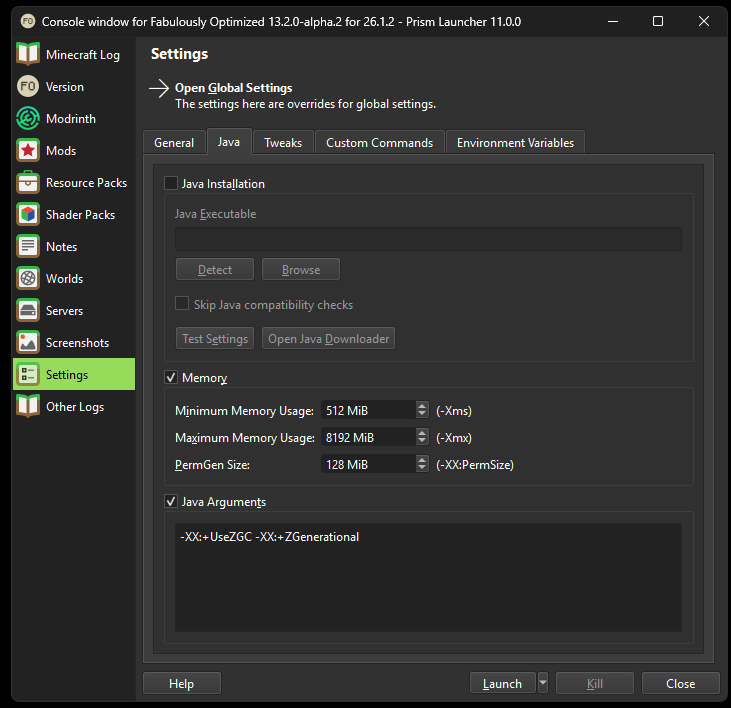This screenshot has height=708, width=731.
Task: Open the Notes icon
Action: pos(28,247)
